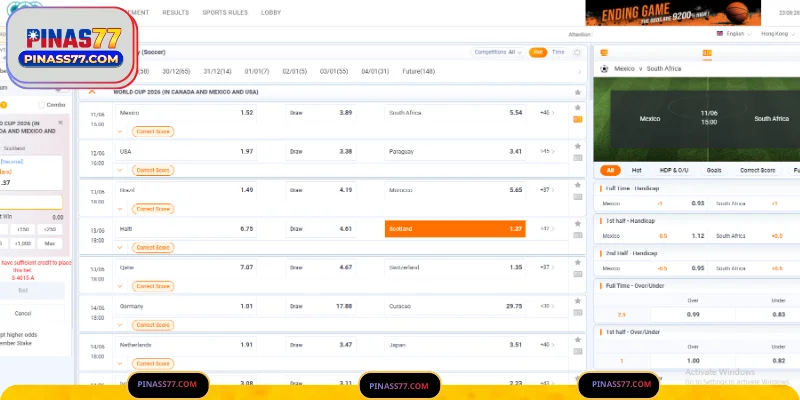The height and width of the screenshot is (400, 800).
Task: Favorite the USA vs Paraguay match
Action: pyautogui.click(x=578, y=146)
